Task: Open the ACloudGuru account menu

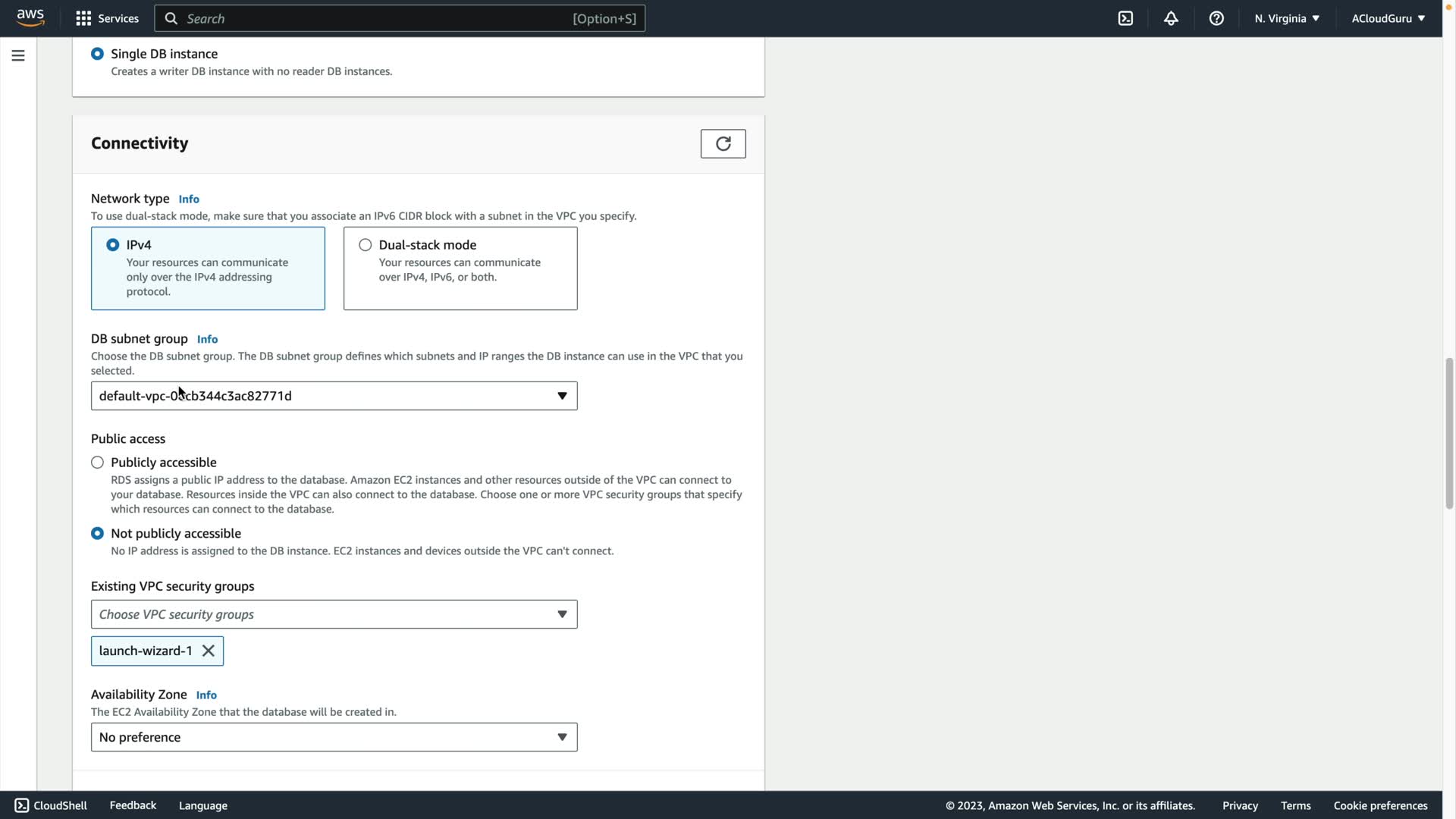Action: (1388, 18)
